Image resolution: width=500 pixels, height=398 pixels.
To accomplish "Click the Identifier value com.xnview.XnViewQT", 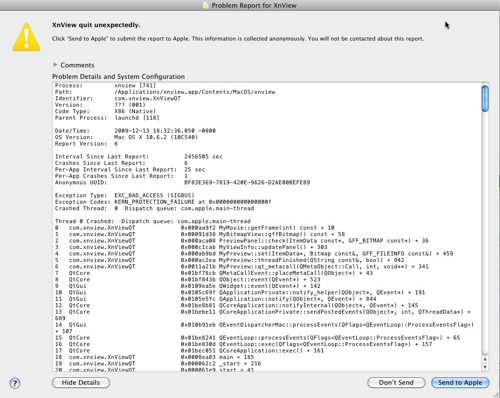I will click(147, 98).
